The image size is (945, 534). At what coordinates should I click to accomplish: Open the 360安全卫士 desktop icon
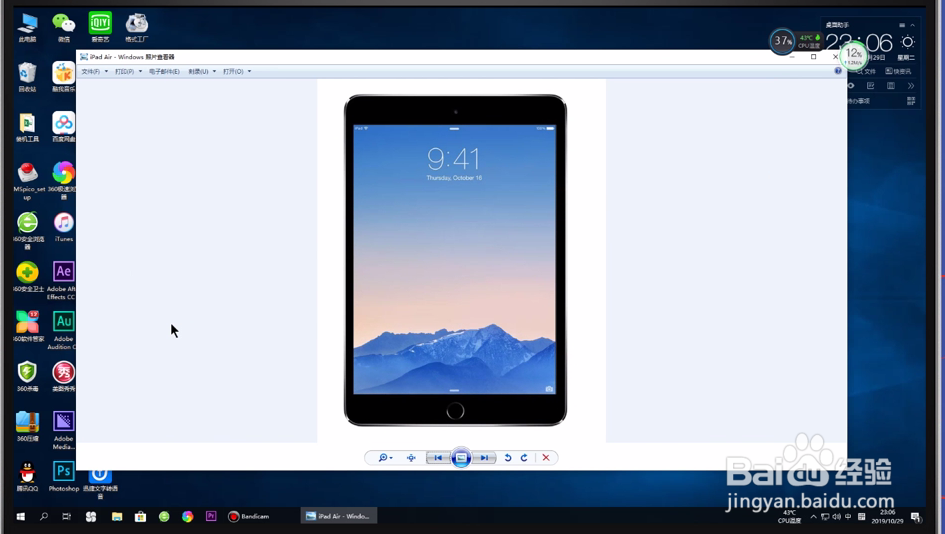point(27,277)
